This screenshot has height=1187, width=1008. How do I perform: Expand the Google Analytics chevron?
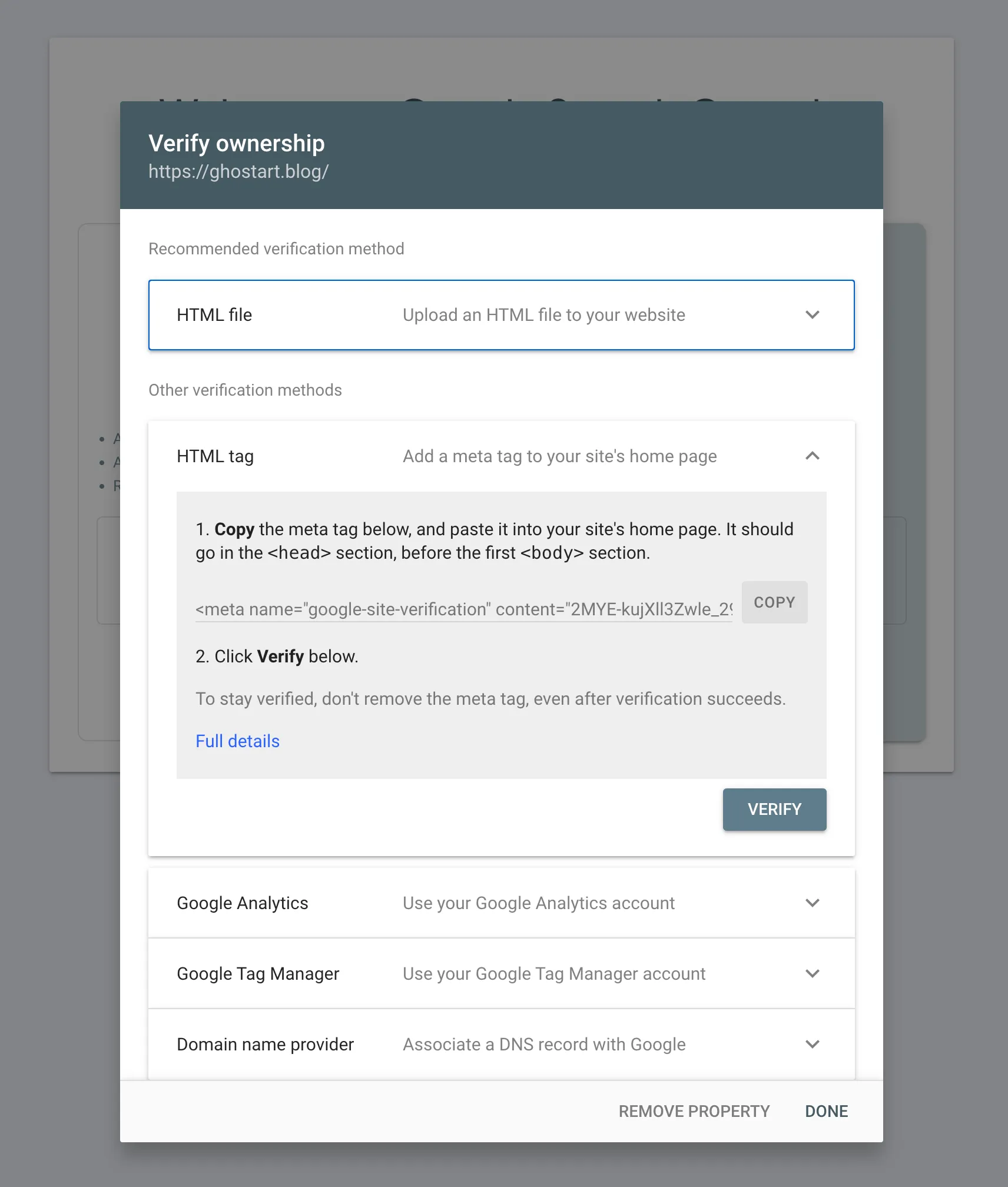point(813,903)
